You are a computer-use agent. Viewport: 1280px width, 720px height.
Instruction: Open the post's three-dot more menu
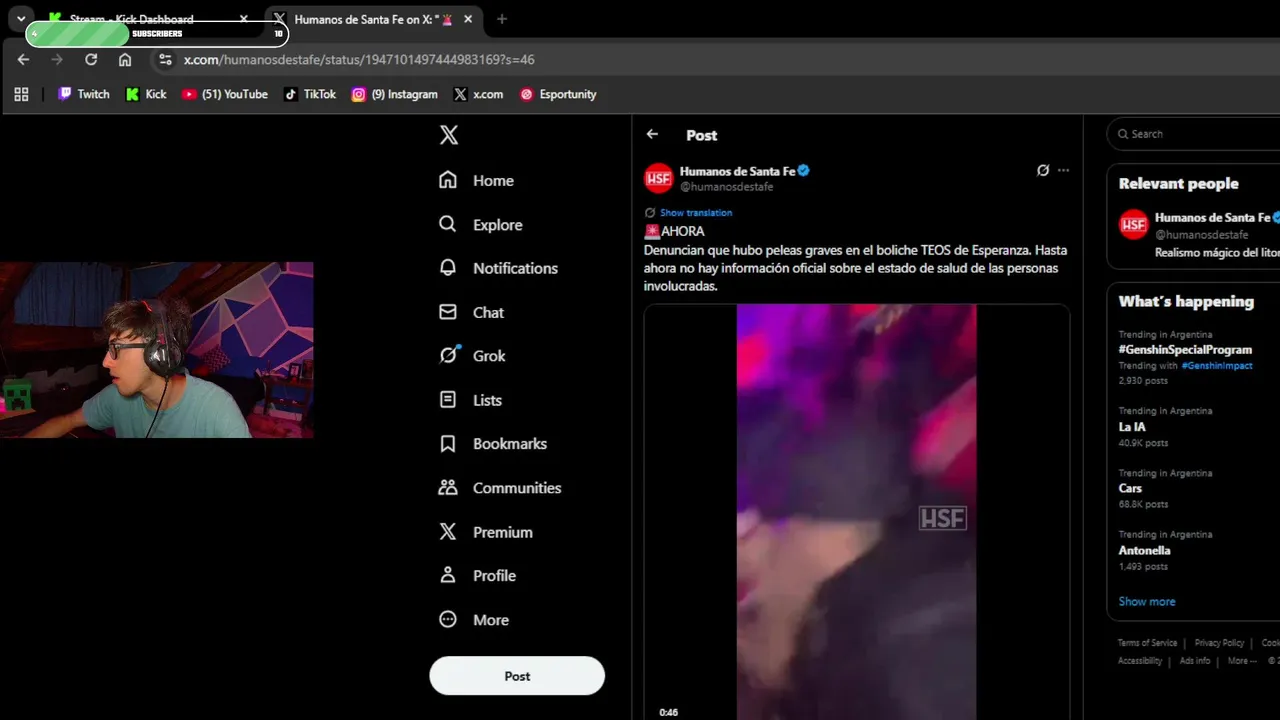point(1063,170)
